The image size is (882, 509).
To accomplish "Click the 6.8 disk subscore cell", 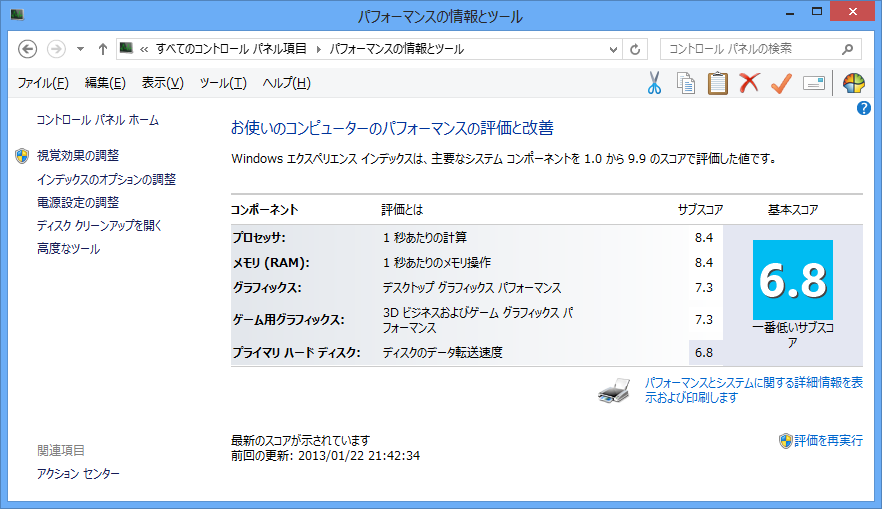I will click(x=704, y=353).
